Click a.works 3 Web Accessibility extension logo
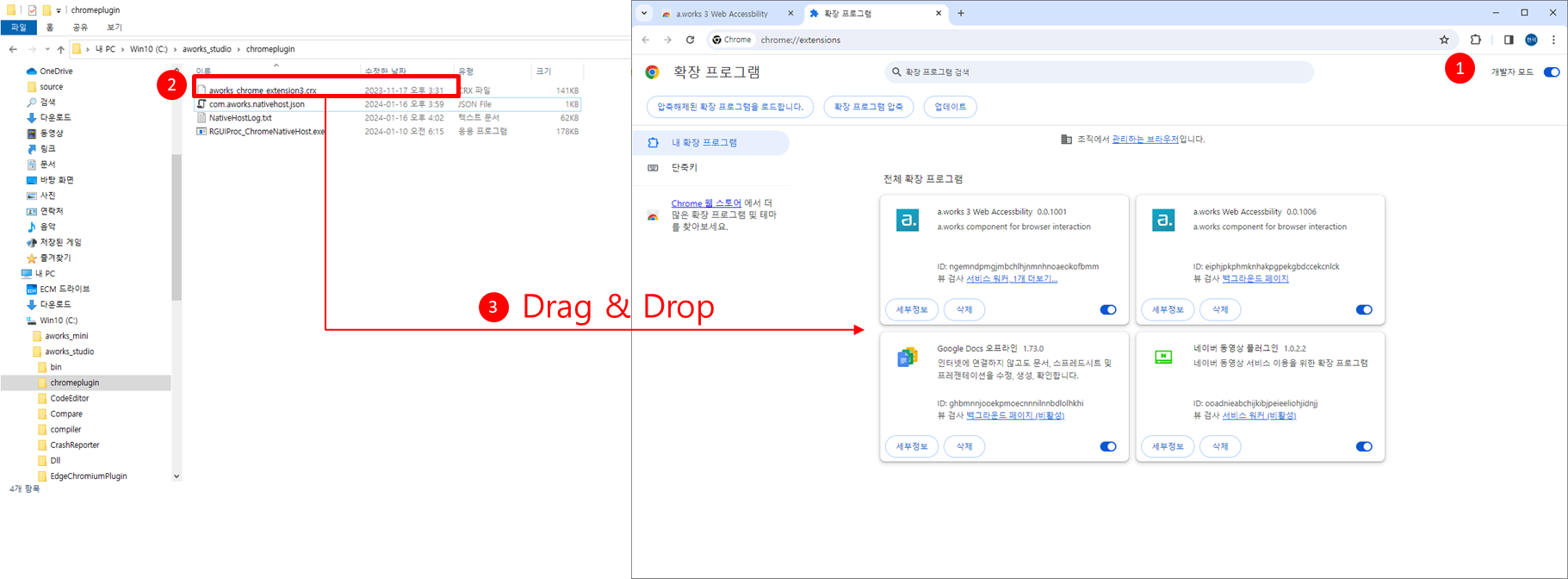 point(908,221)
